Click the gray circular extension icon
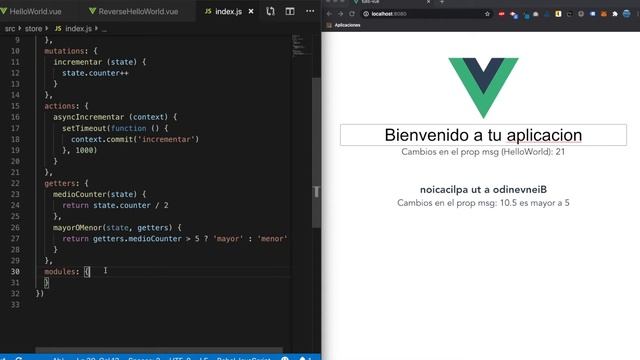The image size is (640, 360). [581, 14]
